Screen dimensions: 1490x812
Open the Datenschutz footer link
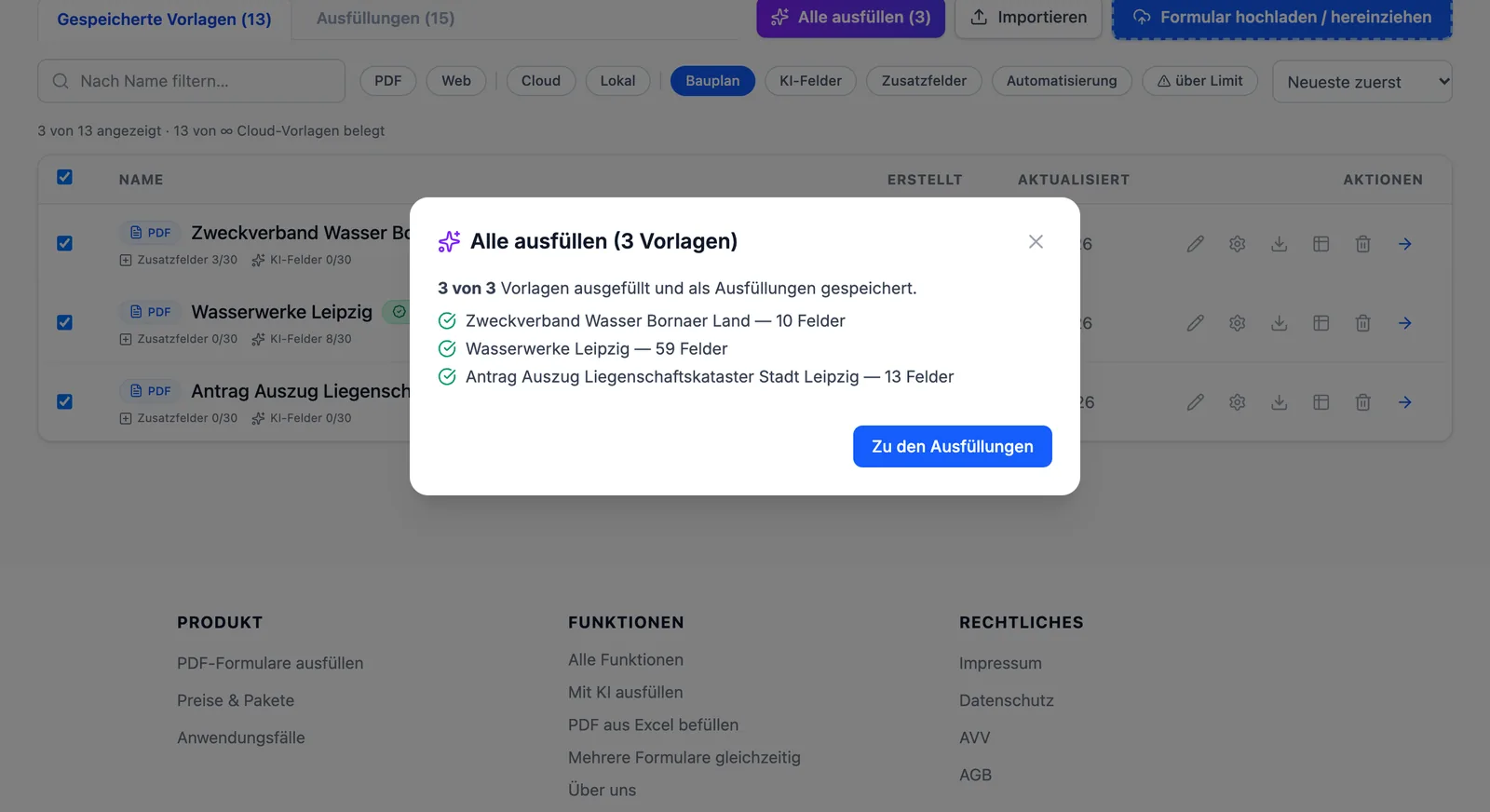(x=1007, y=700)
